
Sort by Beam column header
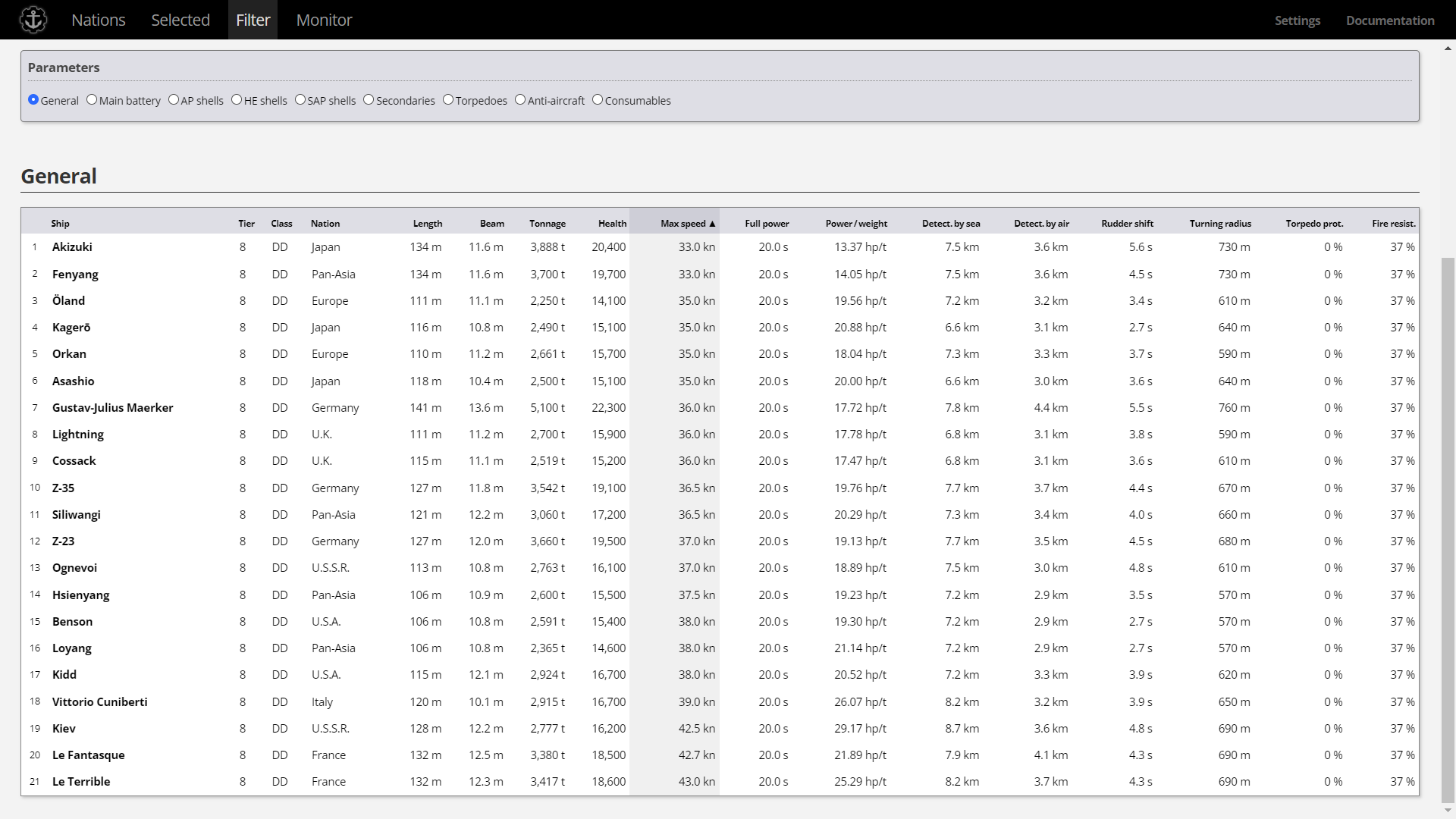tap(492, 223)
